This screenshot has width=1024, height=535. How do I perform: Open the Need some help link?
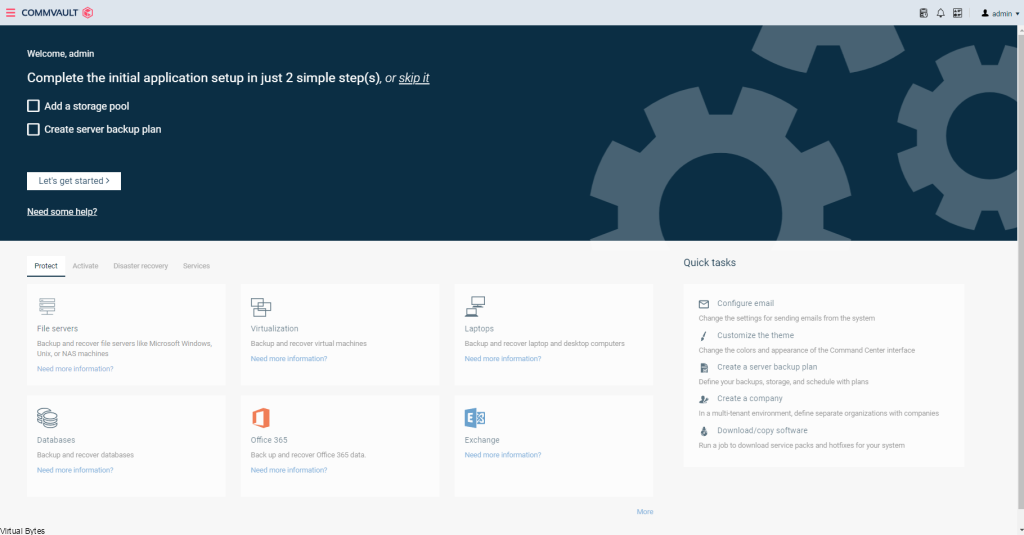[x=62, y=212]
